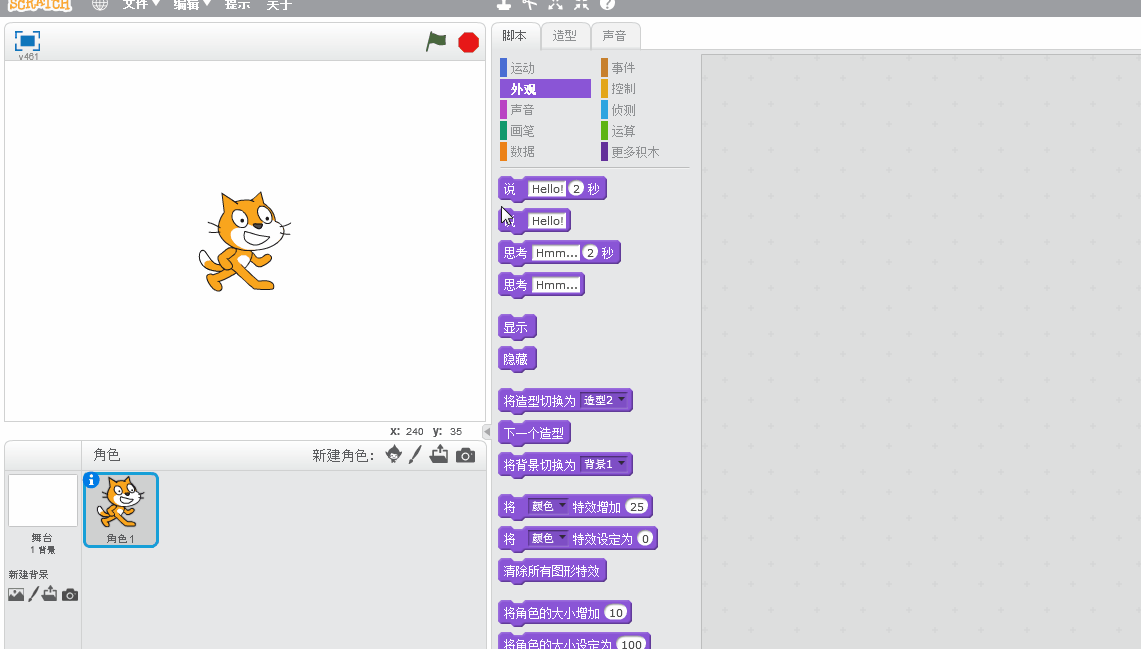The image size is (1141, 649).
Task: Paint a new backdrop icon
Action: (33, 594)
